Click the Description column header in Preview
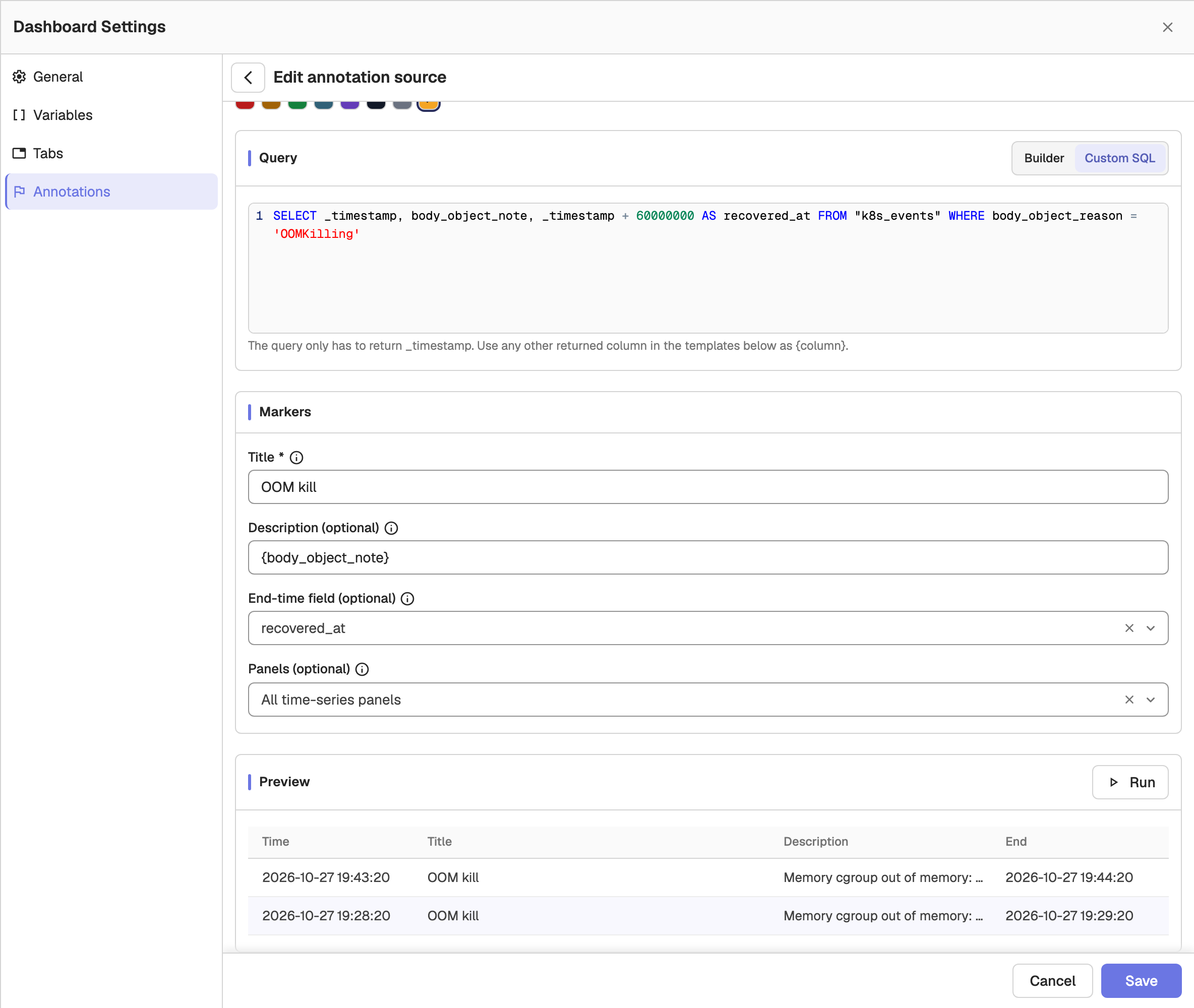1194x1008 pixels. click(x=816, y=841)
